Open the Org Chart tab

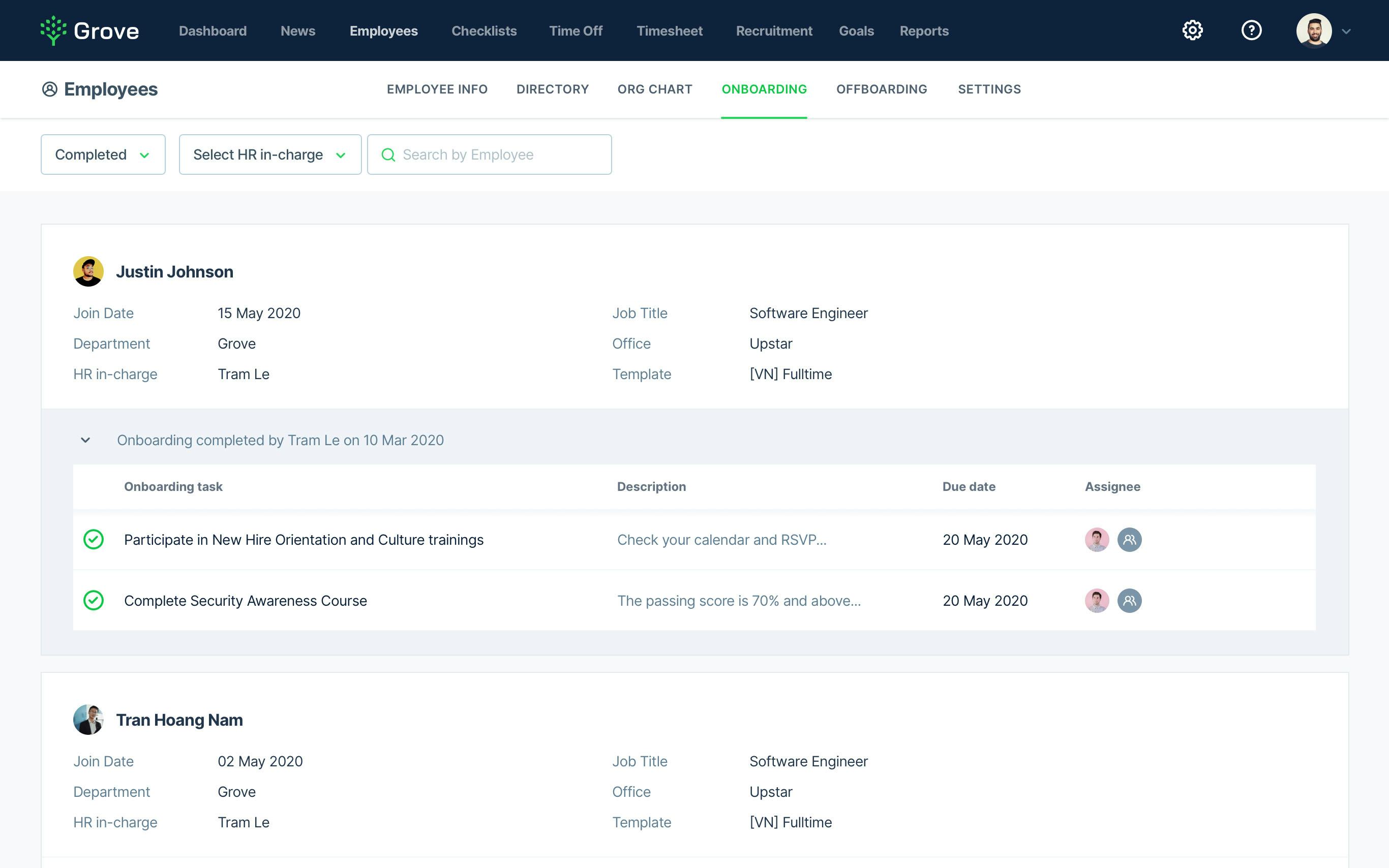click(x=655, y=89)
